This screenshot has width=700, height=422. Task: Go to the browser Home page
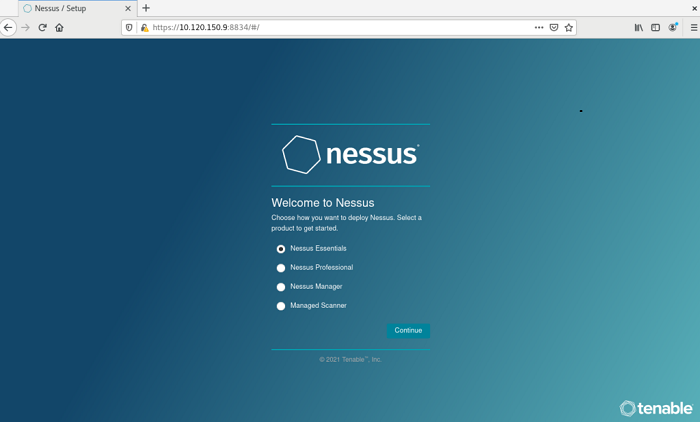59,28
